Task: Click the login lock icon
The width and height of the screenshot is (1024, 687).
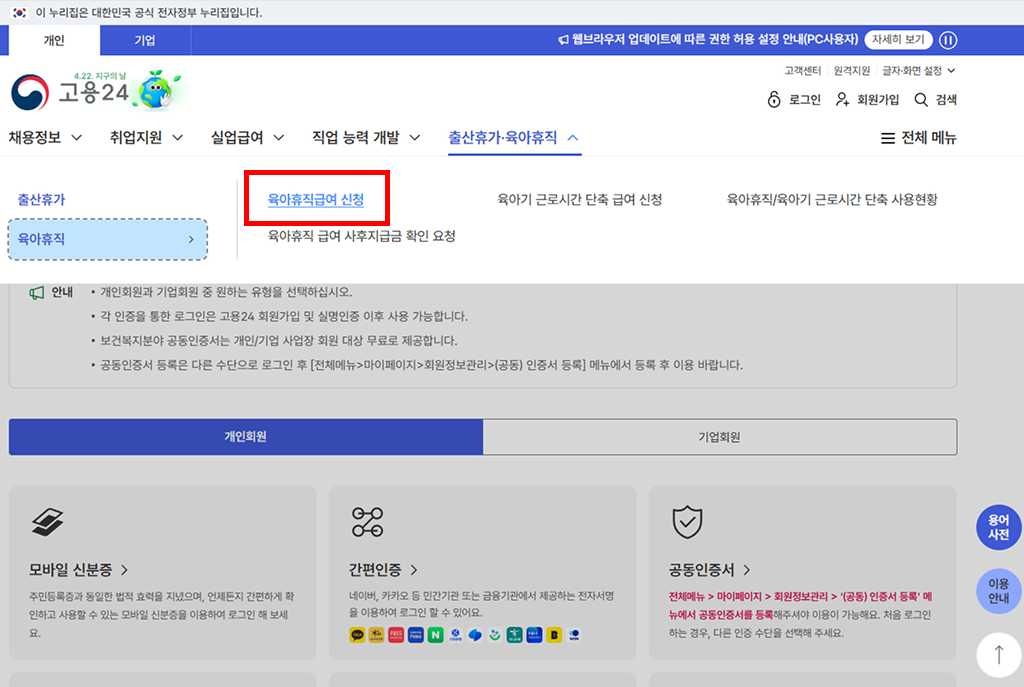Action: pyautogui.click(x=774, y=99)
